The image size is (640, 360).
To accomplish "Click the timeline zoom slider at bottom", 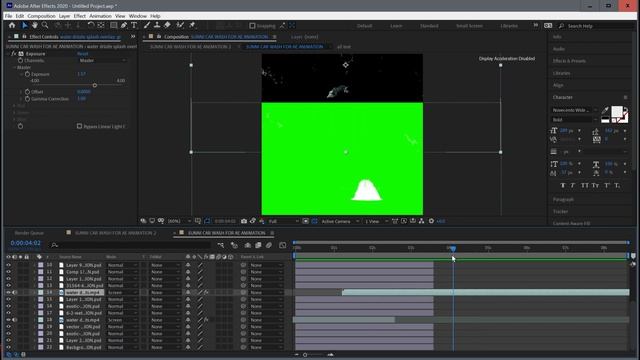I will coord(305,355).
